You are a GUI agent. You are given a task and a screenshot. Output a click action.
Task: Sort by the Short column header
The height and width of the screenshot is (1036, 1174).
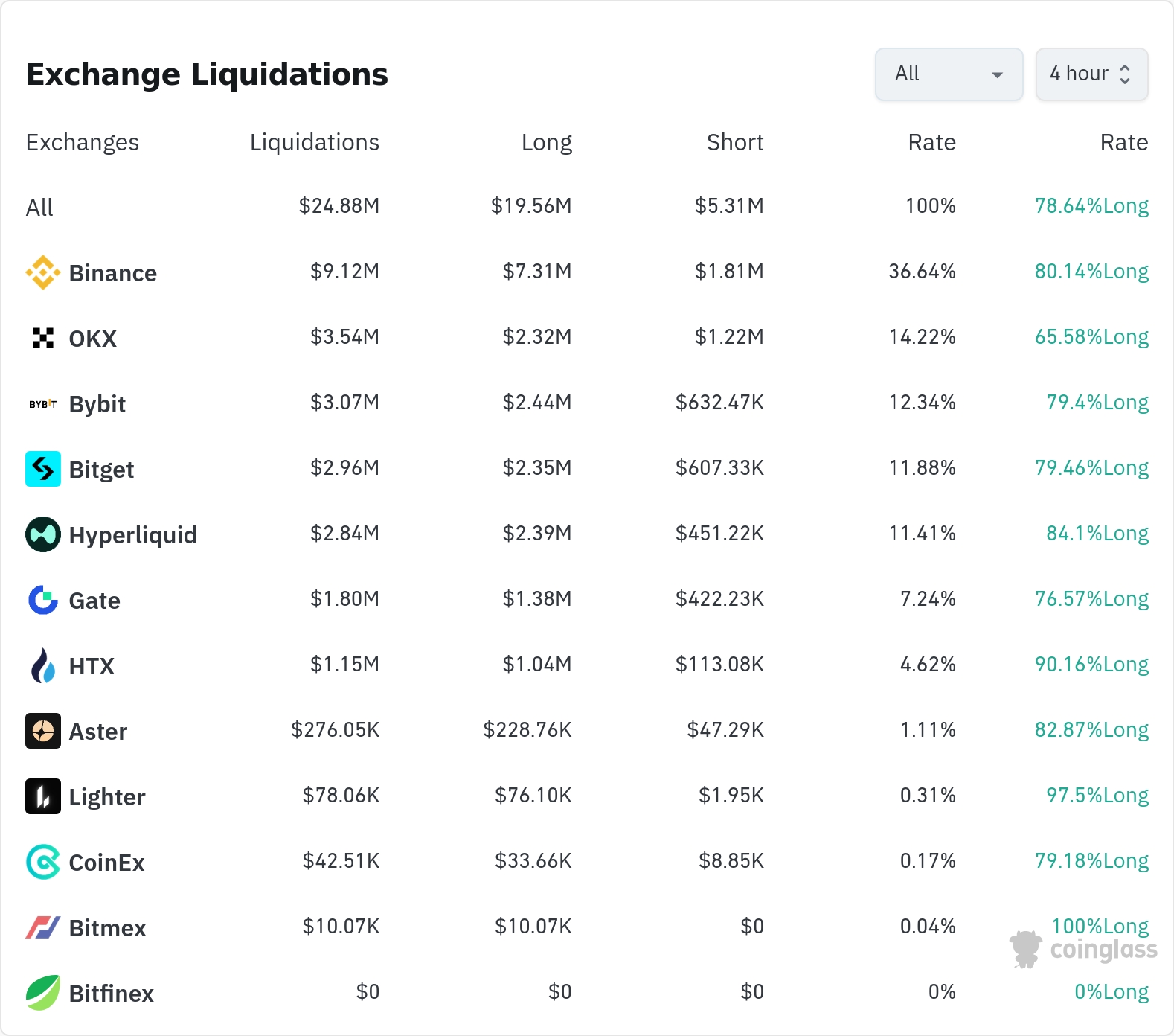point(735,142)
